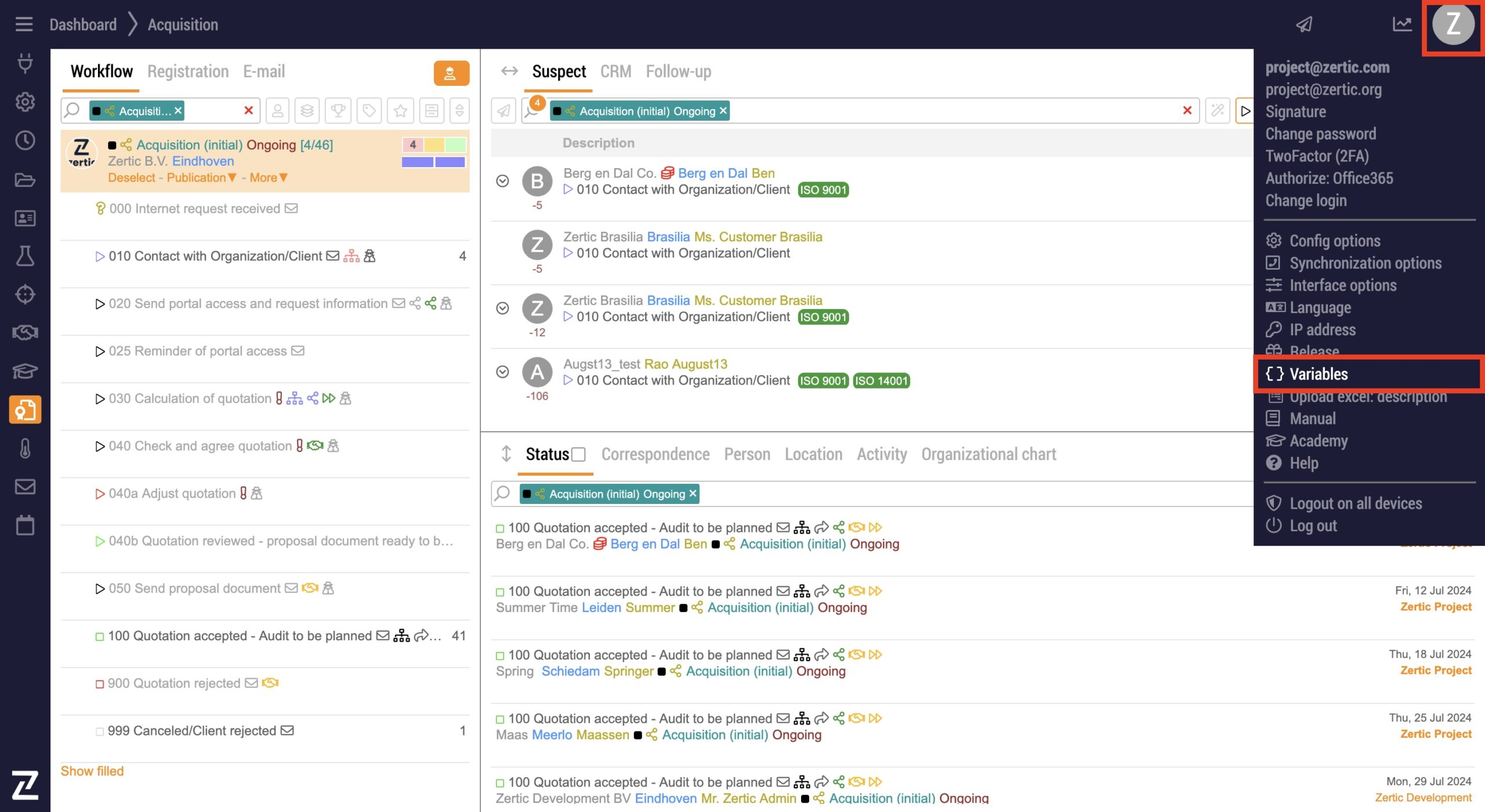Click the tag filter icon in Workflow toolbar

coord(369,110)
